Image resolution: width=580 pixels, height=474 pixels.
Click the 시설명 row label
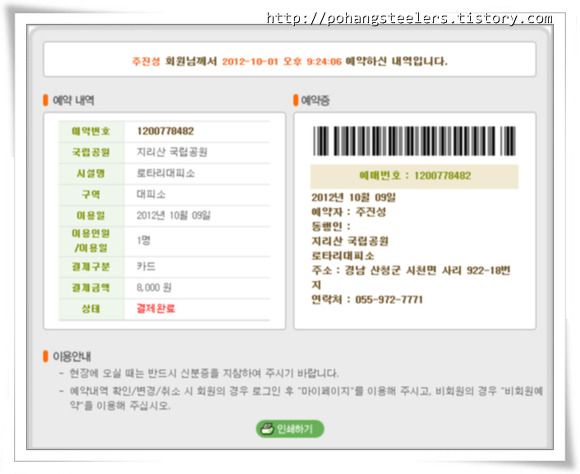pos(91,173)
